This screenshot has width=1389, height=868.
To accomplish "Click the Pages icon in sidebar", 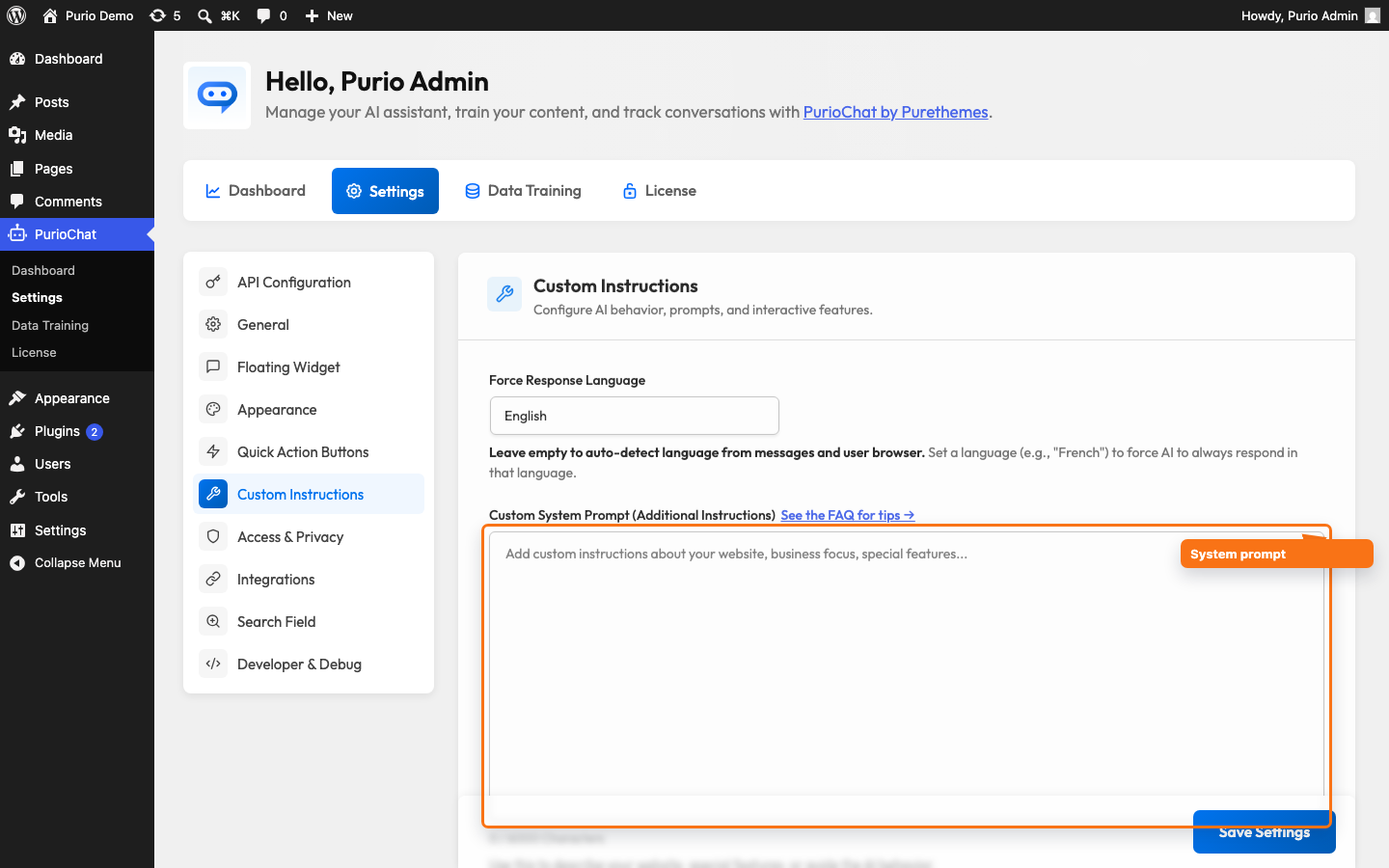I will pyautogui.click(x=17, y=169).
